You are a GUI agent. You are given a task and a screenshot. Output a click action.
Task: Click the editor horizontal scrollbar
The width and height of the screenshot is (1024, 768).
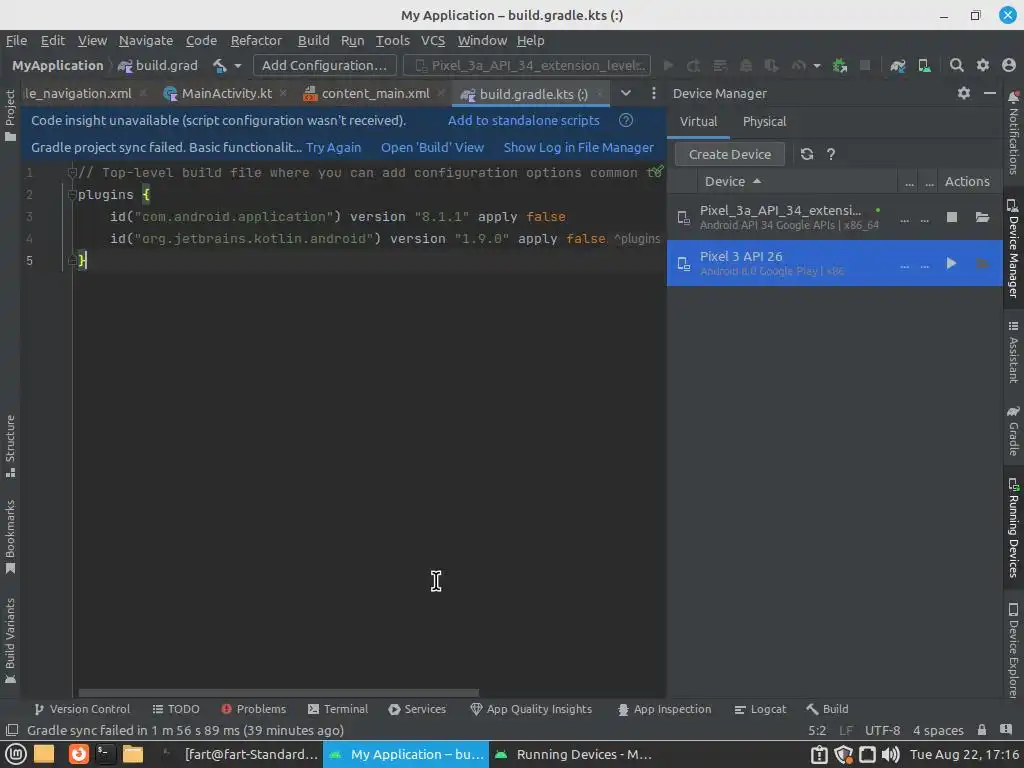[278, 693]
